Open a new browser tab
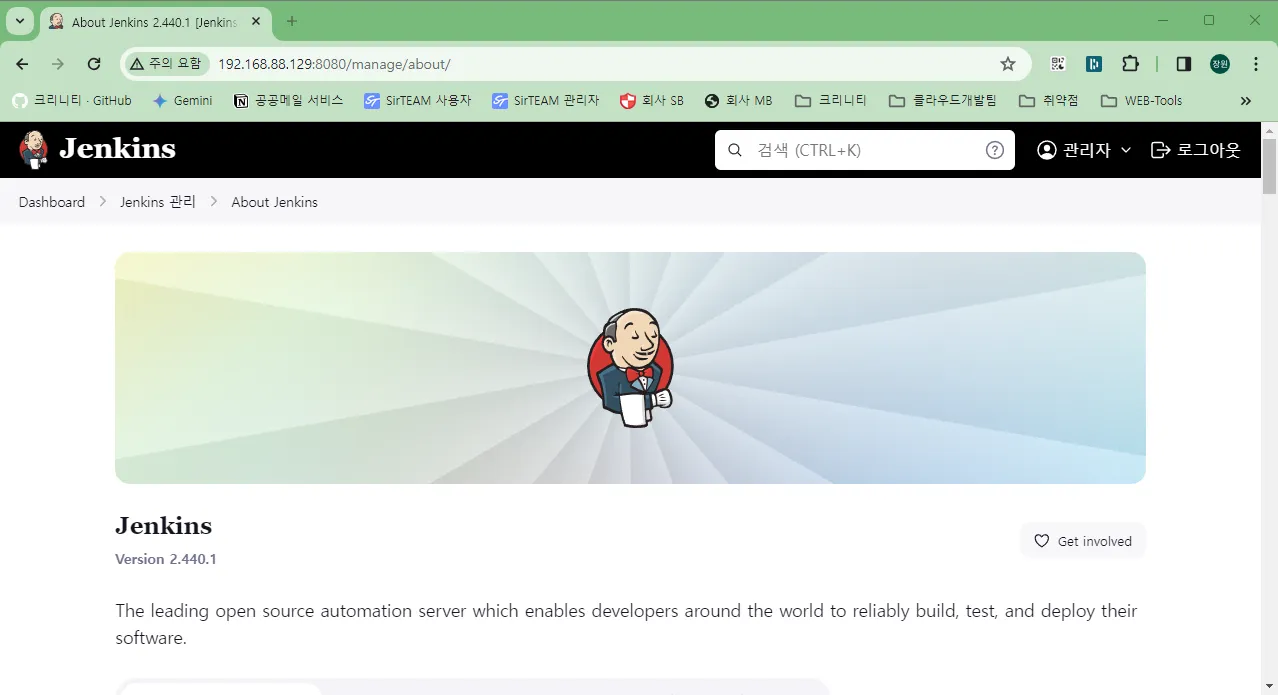 point(292,21)
